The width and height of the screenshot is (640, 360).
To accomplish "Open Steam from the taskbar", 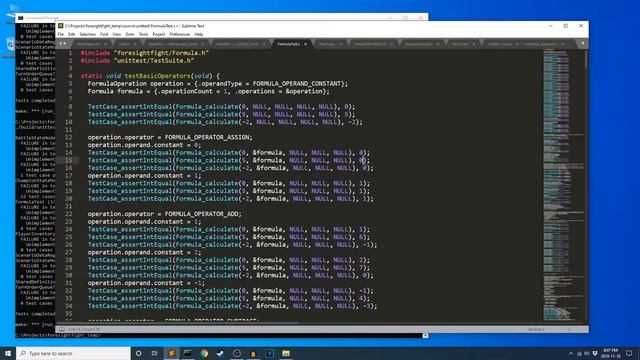I will pos(220,353).
